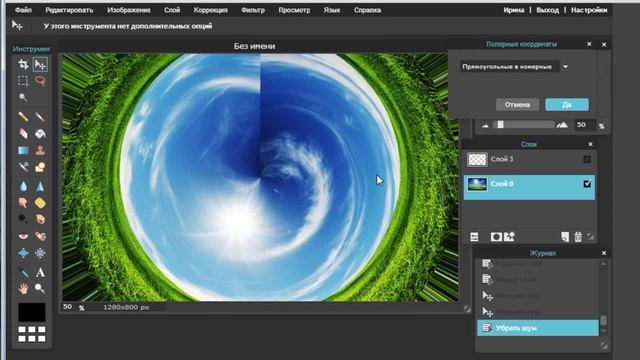Open the Настройки link
Image resolution: width=640 pixels, height=360 pixels.
pos(589,10)
